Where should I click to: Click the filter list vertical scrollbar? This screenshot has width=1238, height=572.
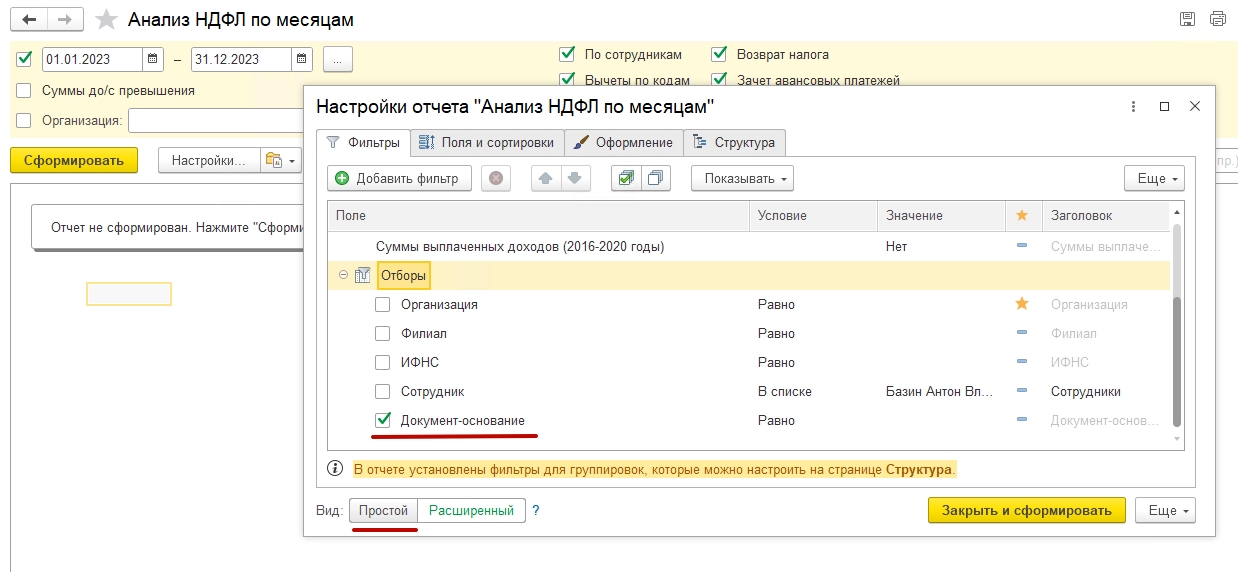[x=1176, y=360]
